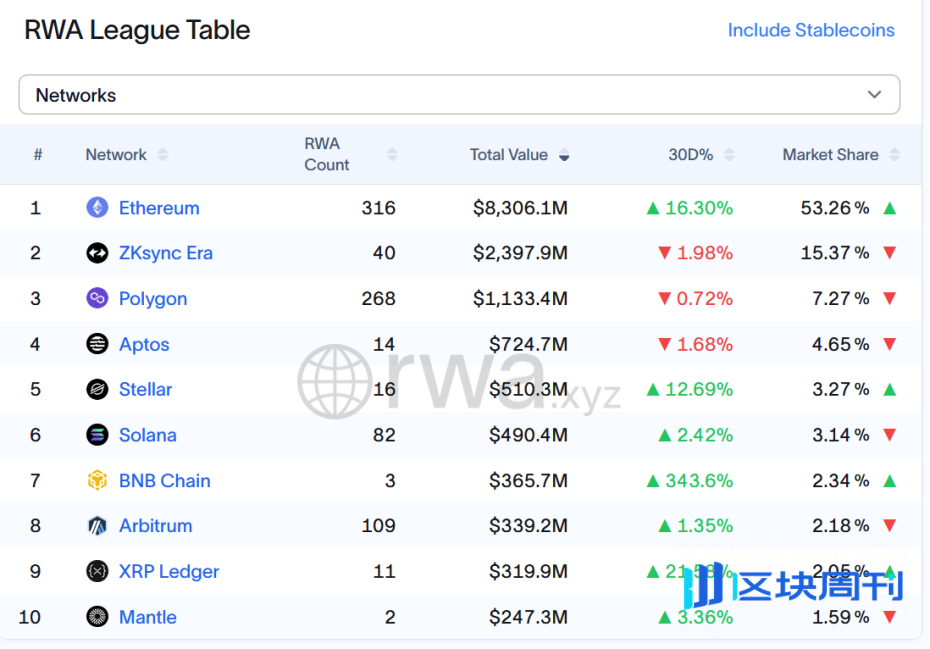Click the RWA Count column header
The width and height of the screenshot is (930, 649).
pos(327,154)
